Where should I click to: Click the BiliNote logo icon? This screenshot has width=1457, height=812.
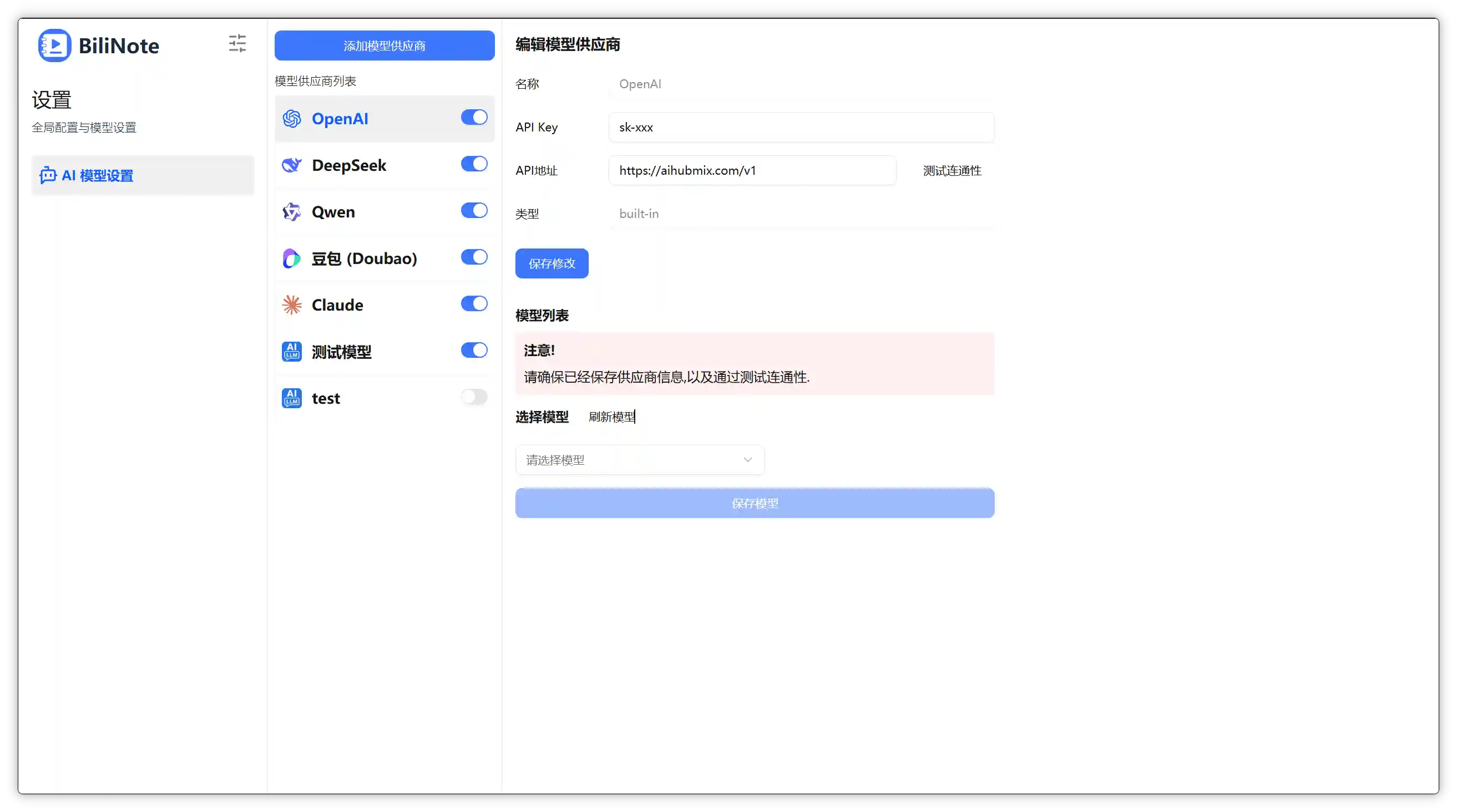coord(54,45)
